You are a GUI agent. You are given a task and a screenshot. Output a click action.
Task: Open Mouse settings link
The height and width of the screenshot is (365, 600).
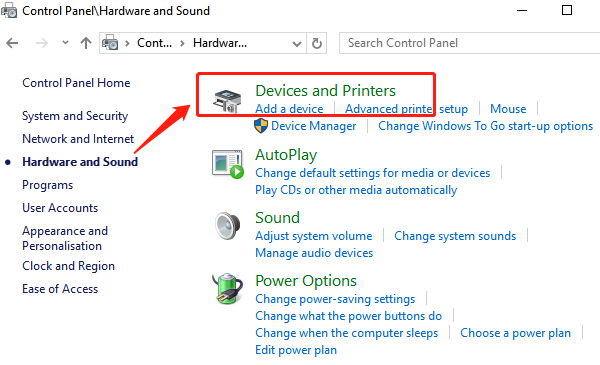pyautogui.click(x=508, y=109)
